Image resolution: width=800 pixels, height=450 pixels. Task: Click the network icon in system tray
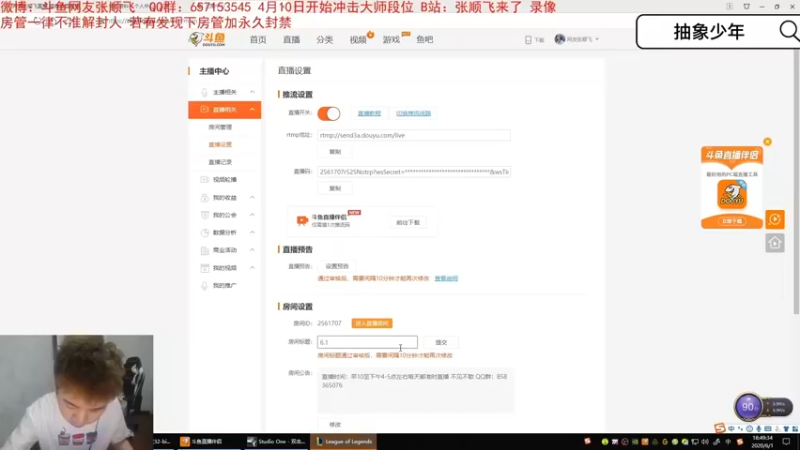695,442
